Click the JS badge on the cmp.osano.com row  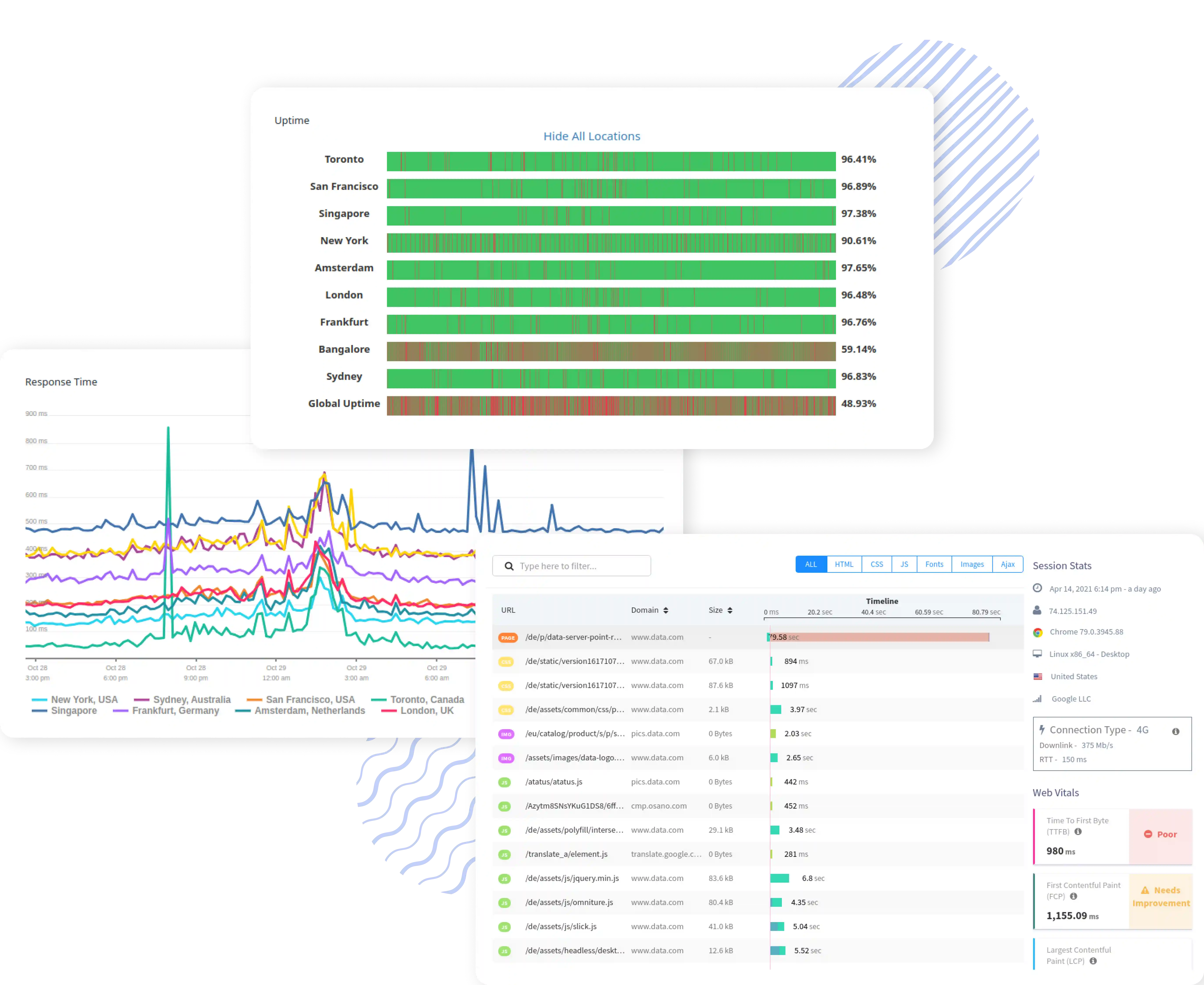[x=504, y=806]
